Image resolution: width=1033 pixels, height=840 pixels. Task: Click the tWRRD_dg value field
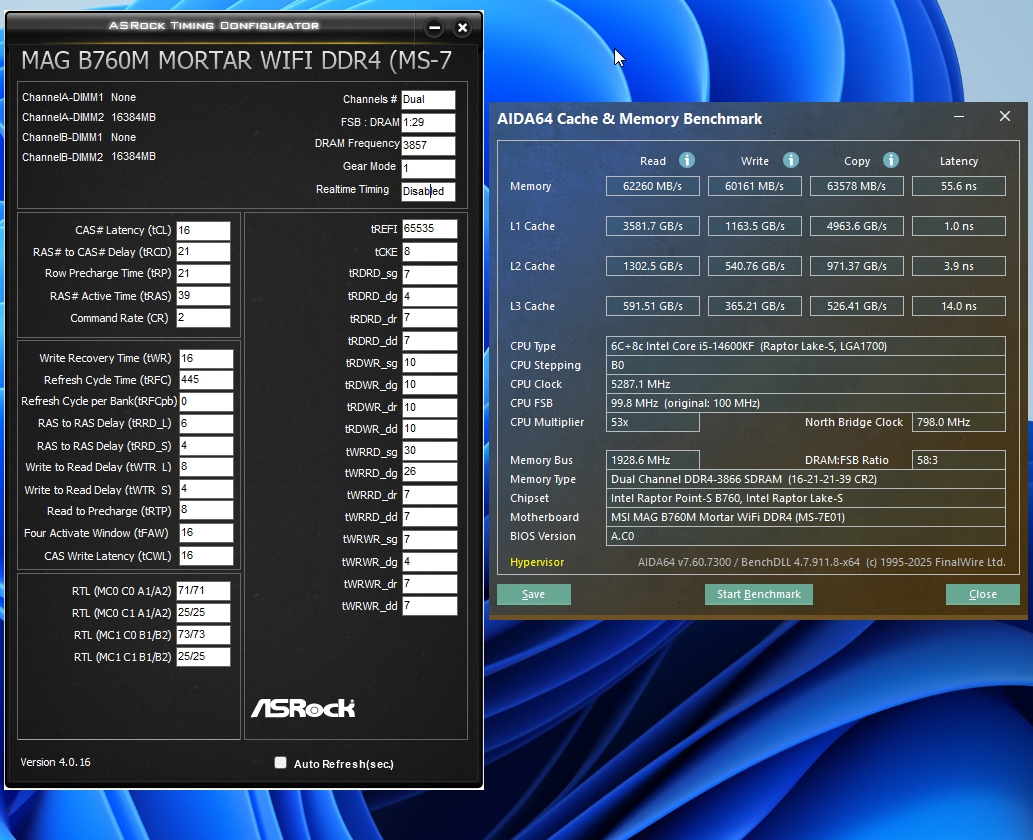[x=430, y=472]
